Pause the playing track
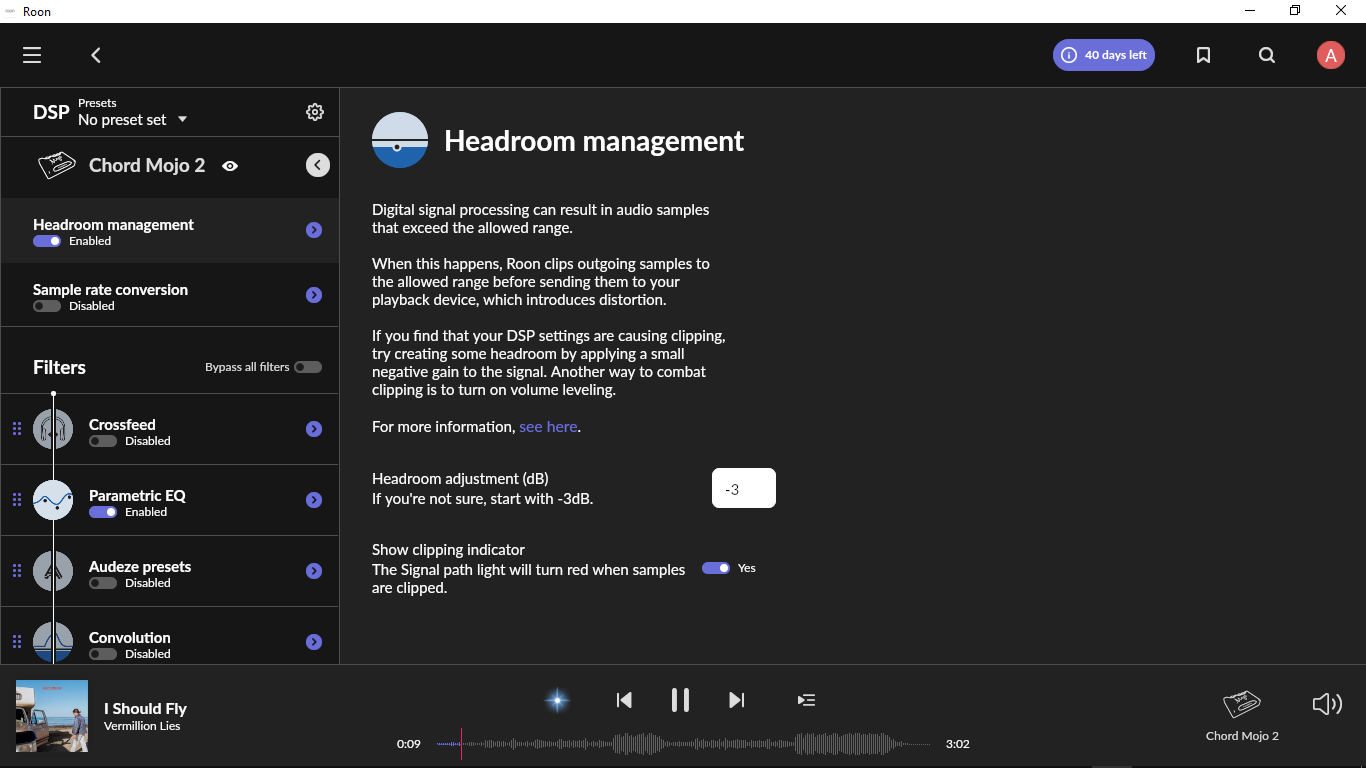1366x768 pixels. (x=680, y=700)
